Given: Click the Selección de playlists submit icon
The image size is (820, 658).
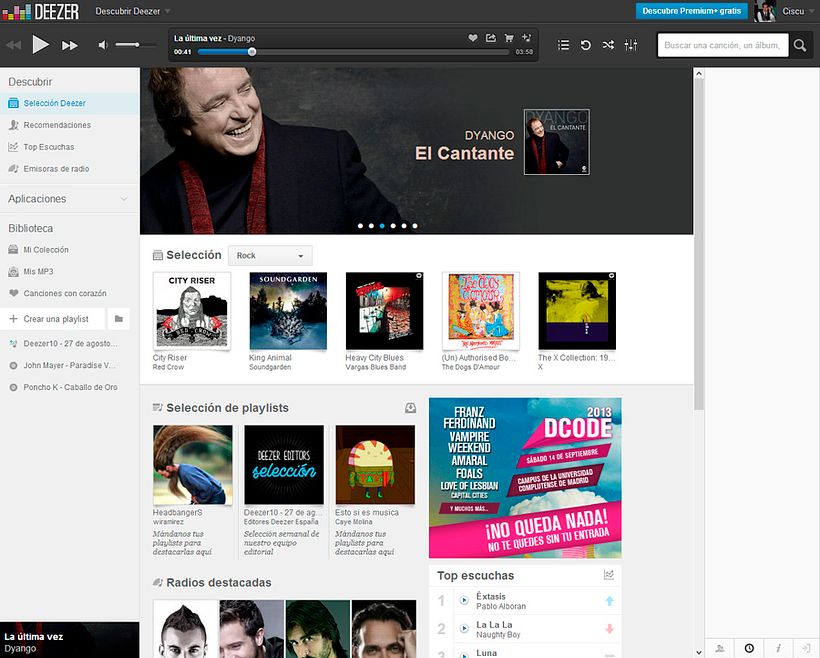Looking at the screenshot, I should (x=411, y=408).
